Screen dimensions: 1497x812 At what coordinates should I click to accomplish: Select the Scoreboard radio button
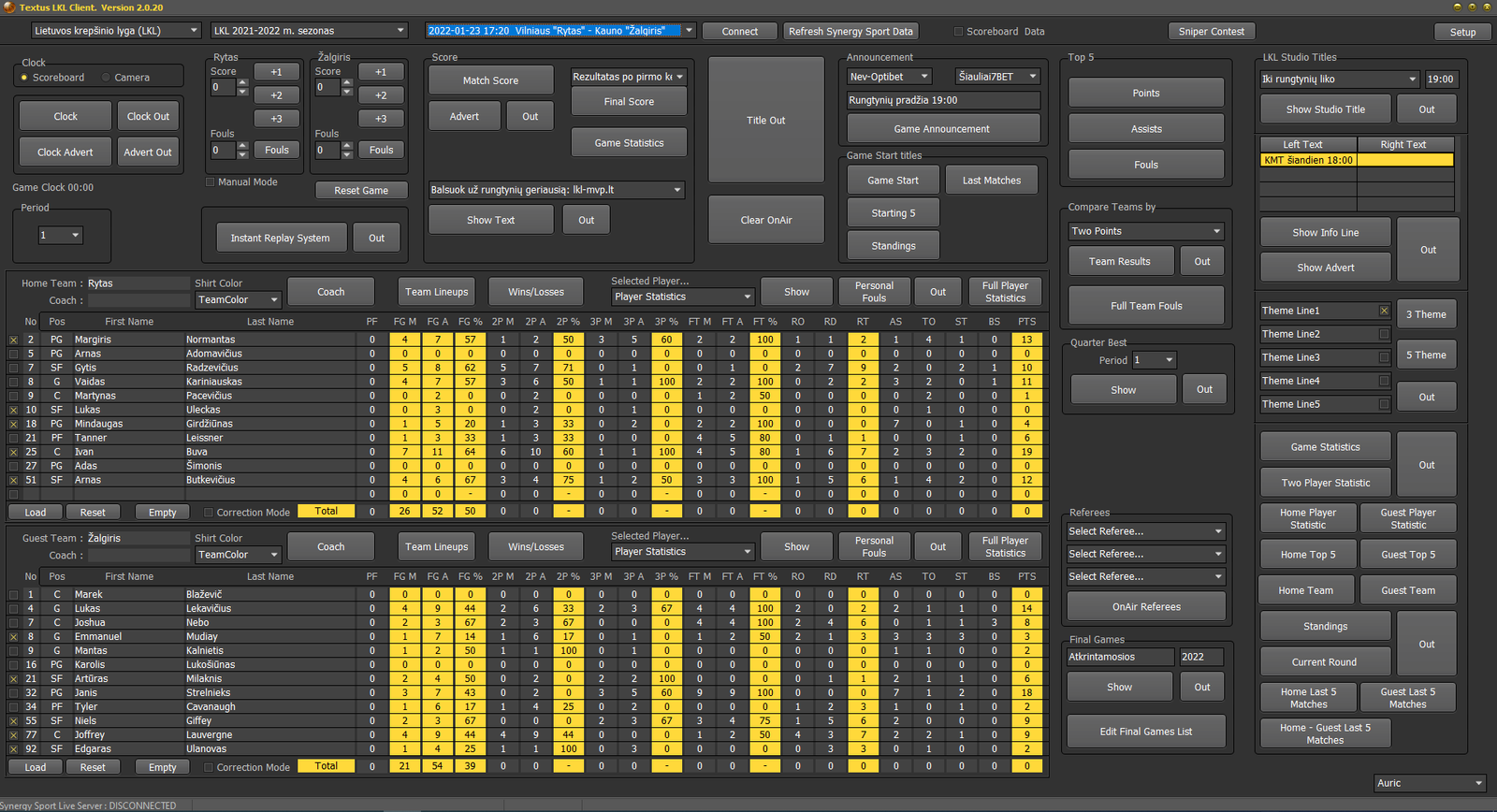[24, 78]
